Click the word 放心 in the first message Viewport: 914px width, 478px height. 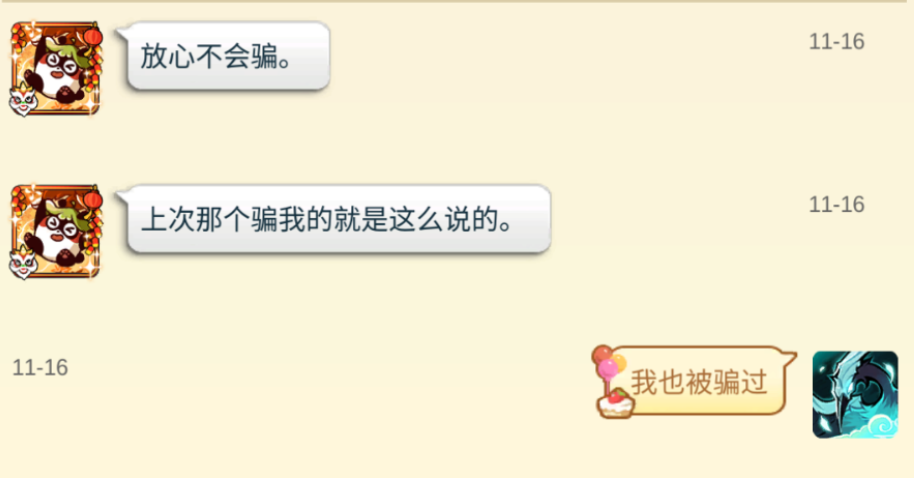[x=168, y=57]
